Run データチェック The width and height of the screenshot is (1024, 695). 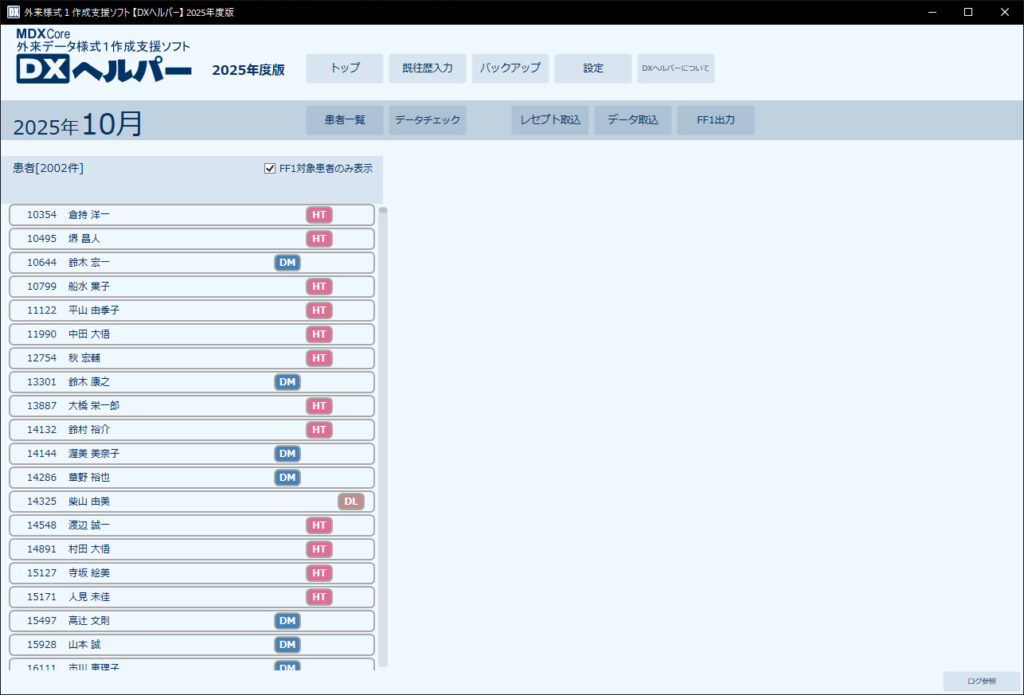[x=427, y=120]
